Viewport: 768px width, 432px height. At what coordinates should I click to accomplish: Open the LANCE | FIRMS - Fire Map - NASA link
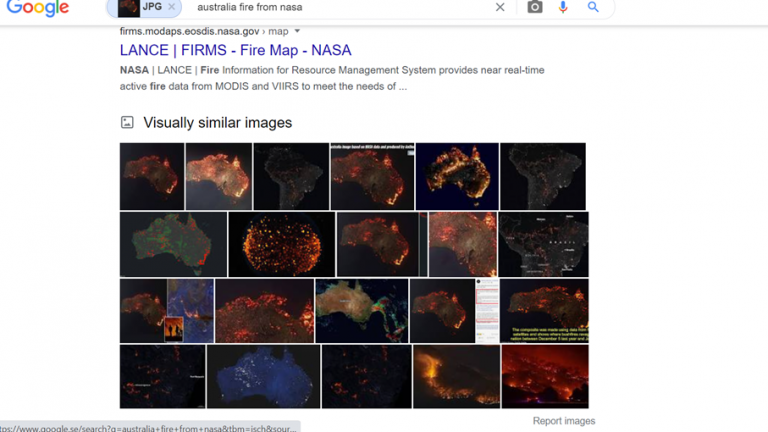tap(236, 50)
